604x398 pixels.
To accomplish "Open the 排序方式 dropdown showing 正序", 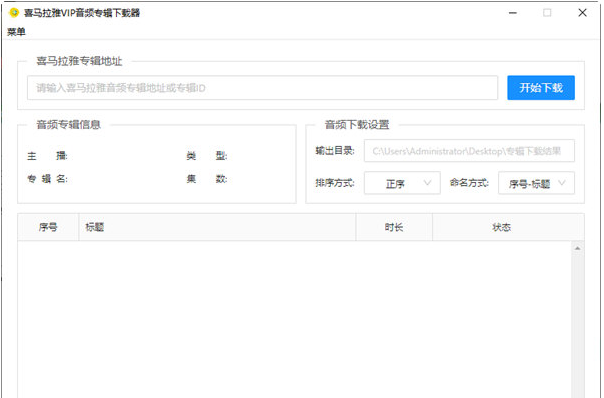I will point(402,183).
